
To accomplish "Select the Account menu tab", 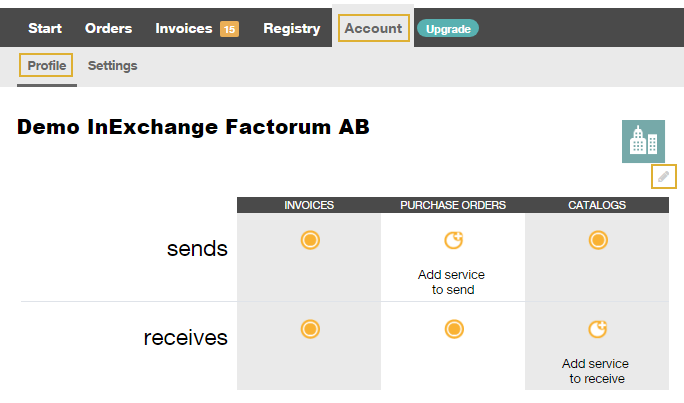I will (x=374, y=28).
